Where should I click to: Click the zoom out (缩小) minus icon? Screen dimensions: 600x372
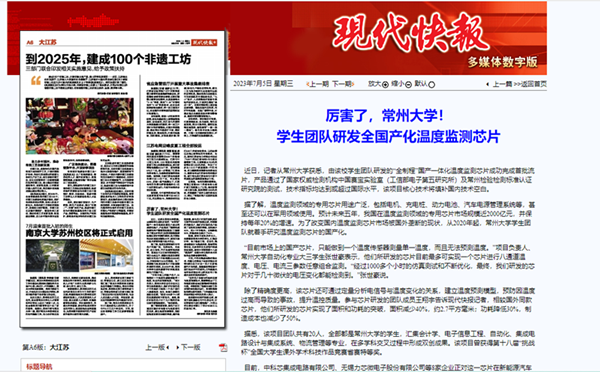tap(408, 85)
